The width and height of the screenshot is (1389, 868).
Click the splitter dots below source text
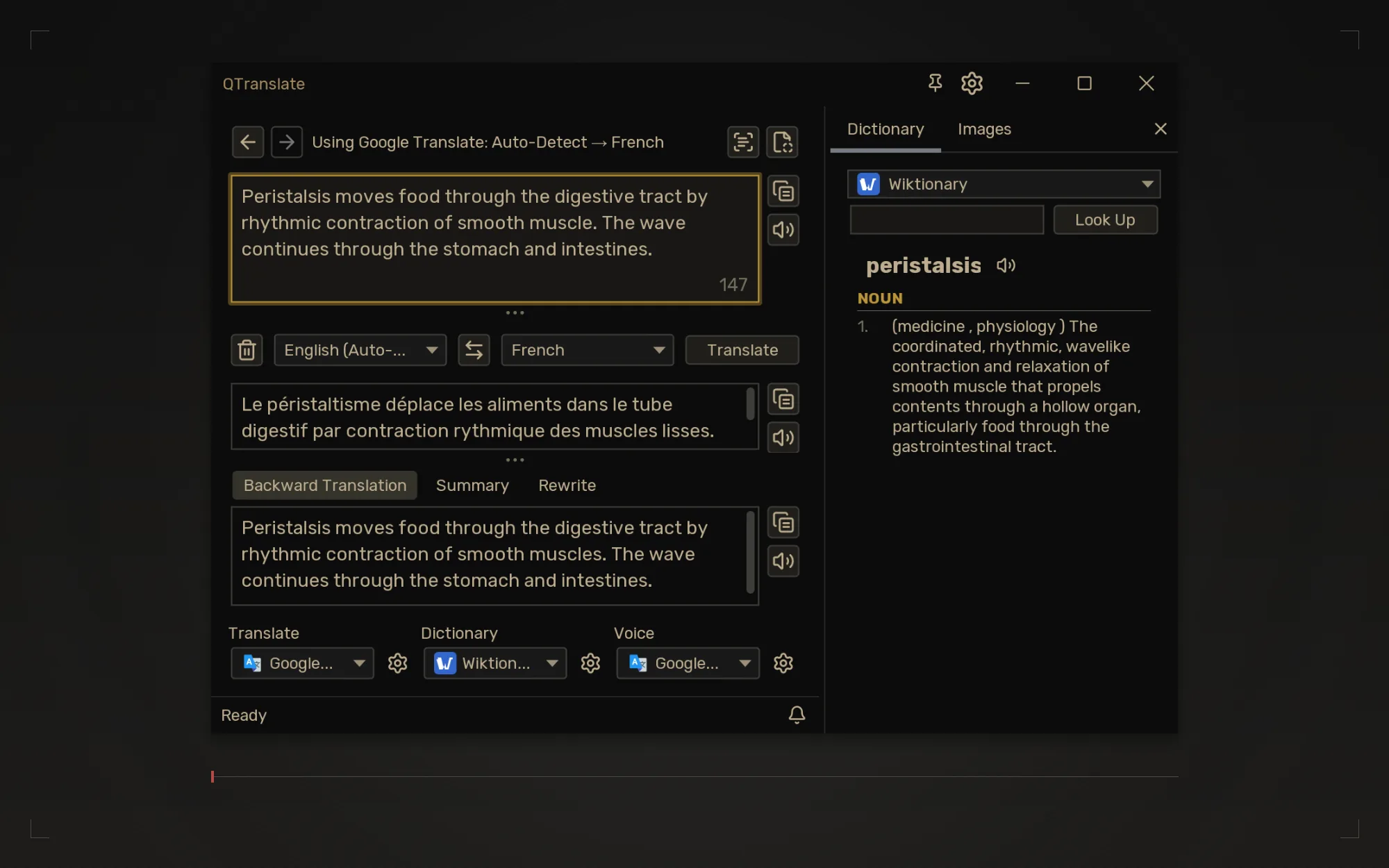click(x=515, y=313)
